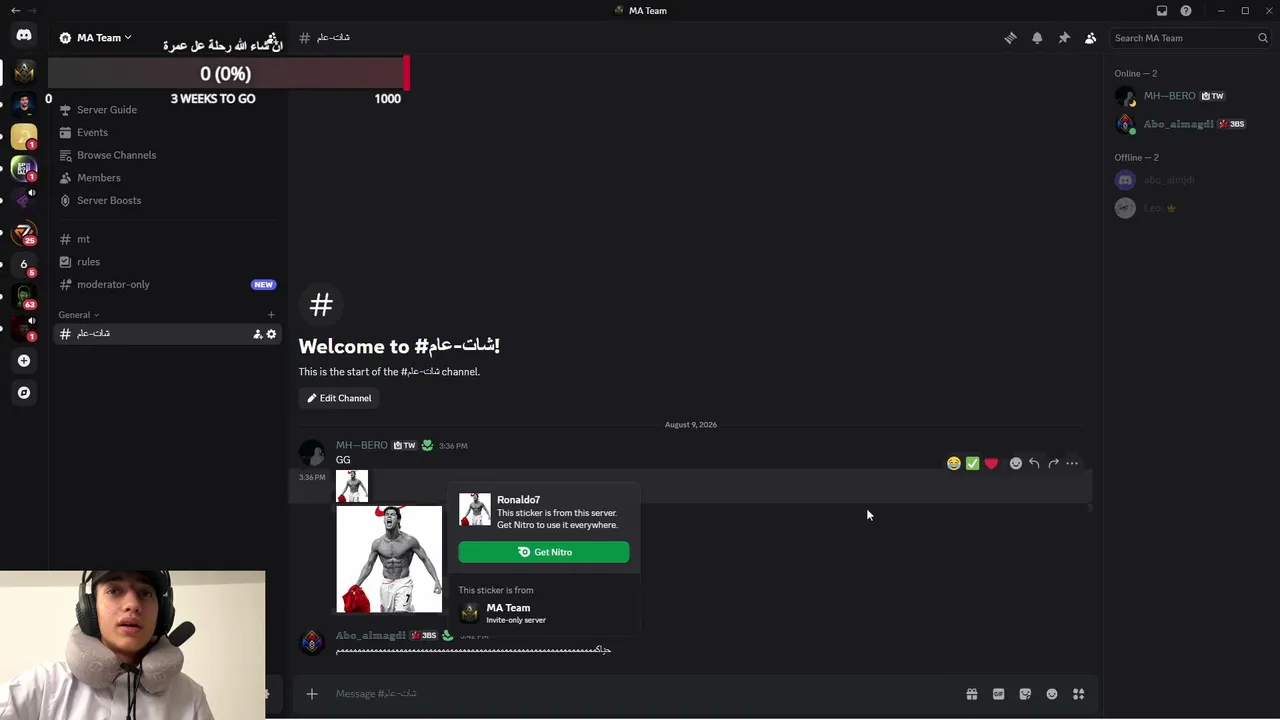Image resolution: width=1280 pixels, height=720 pixels.
Task: Open the emoji picker in message bar
Action: [x=1052, y=694]
